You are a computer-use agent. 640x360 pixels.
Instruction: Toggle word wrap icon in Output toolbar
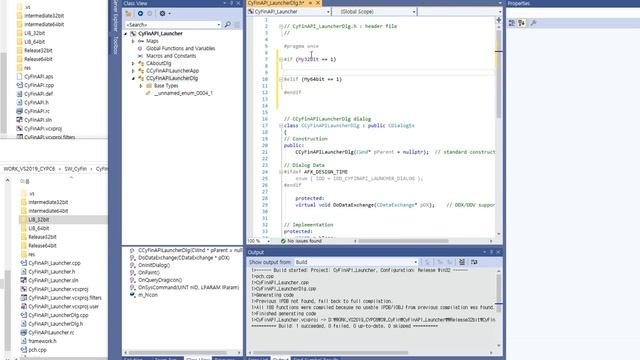click(x=474, y=262)
